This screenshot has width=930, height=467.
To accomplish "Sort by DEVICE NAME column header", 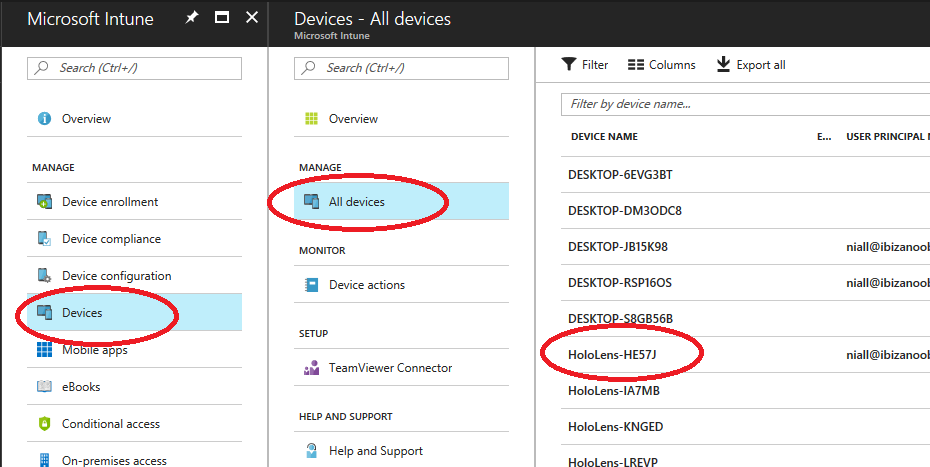I will tap(604, 136).
